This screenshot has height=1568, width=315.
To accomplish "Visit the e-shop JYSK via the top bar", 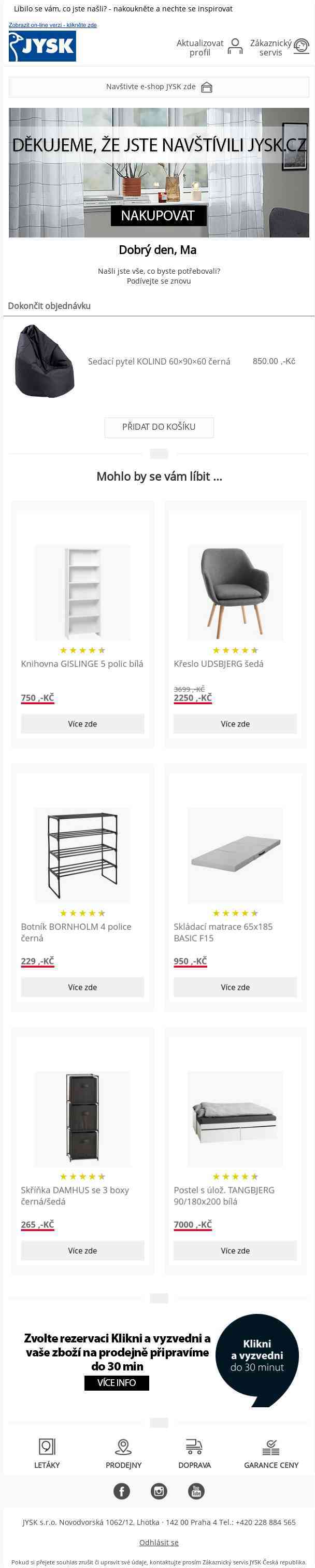I will click(159, 87).
